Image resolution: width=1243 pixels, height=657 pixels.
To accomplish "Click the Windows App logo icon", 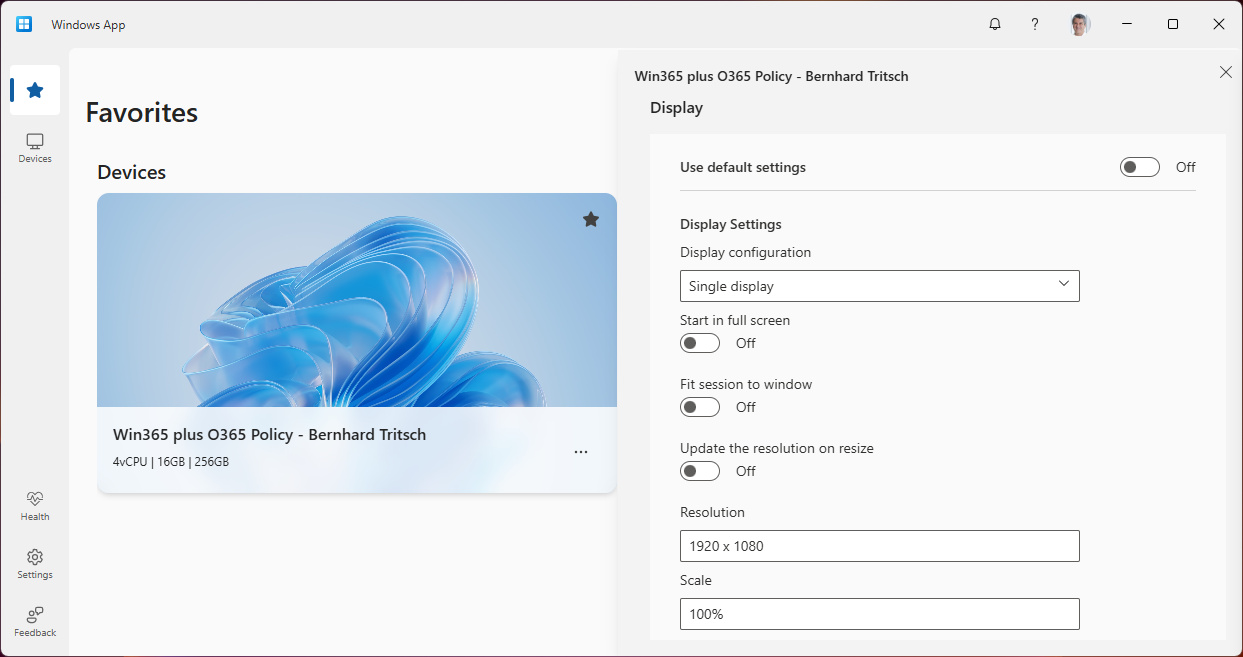I will pyautogui.click(x=22, y=23).
